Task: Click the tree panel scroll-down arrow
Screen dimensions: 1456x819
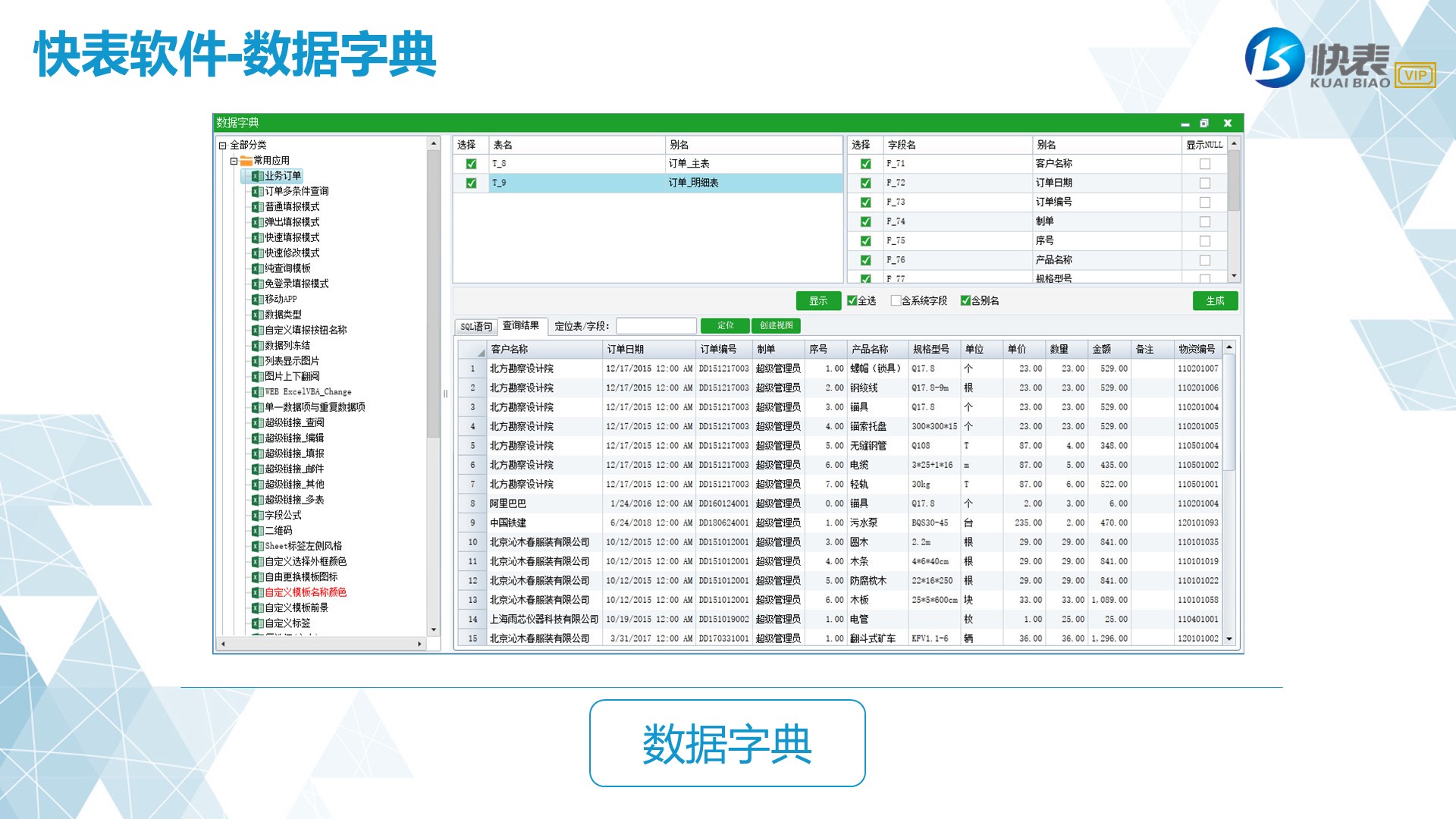Action: click(434, 629)
